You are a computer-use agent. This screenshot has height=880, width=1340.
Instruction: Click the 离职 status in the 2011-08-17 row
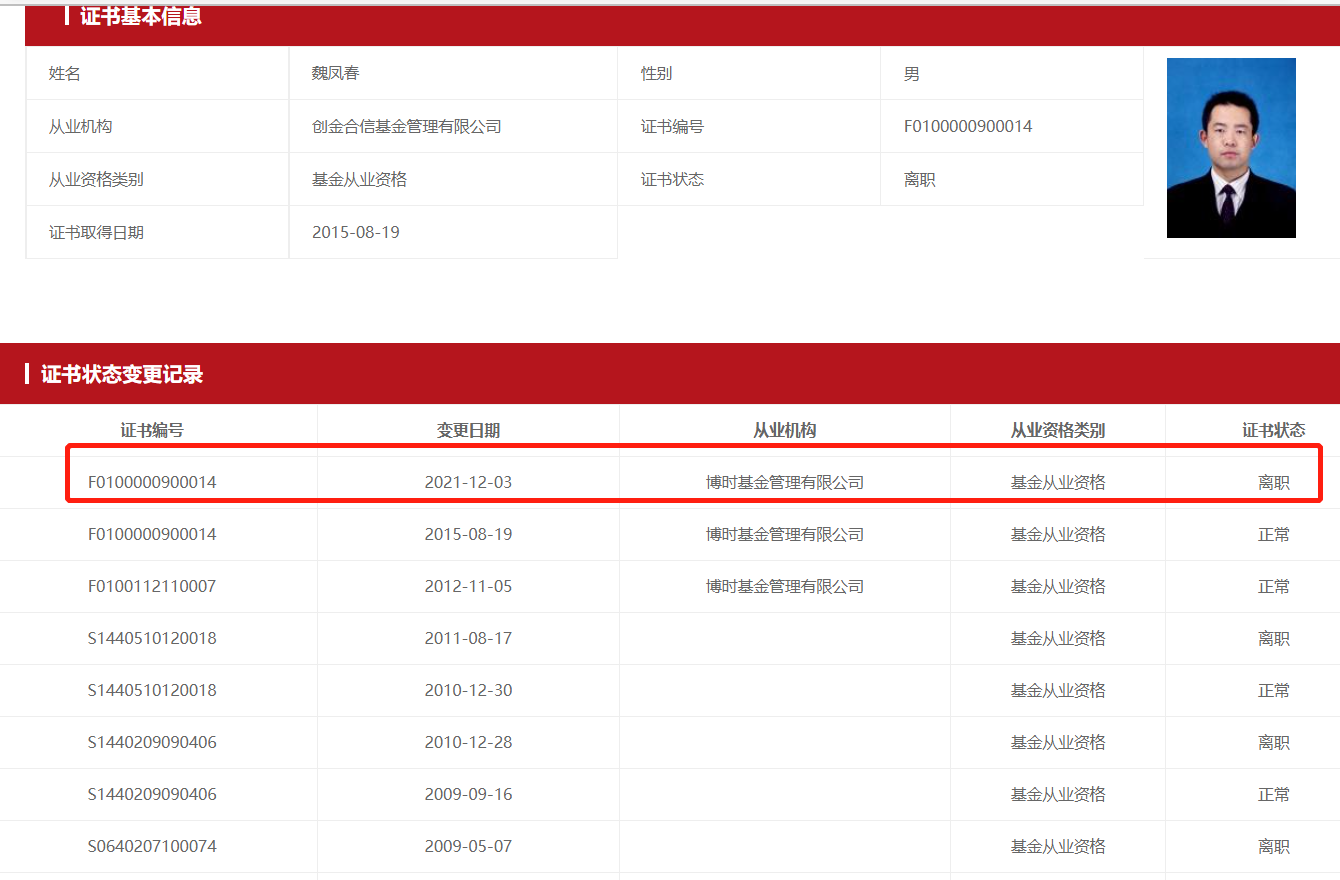point(1274,639)
